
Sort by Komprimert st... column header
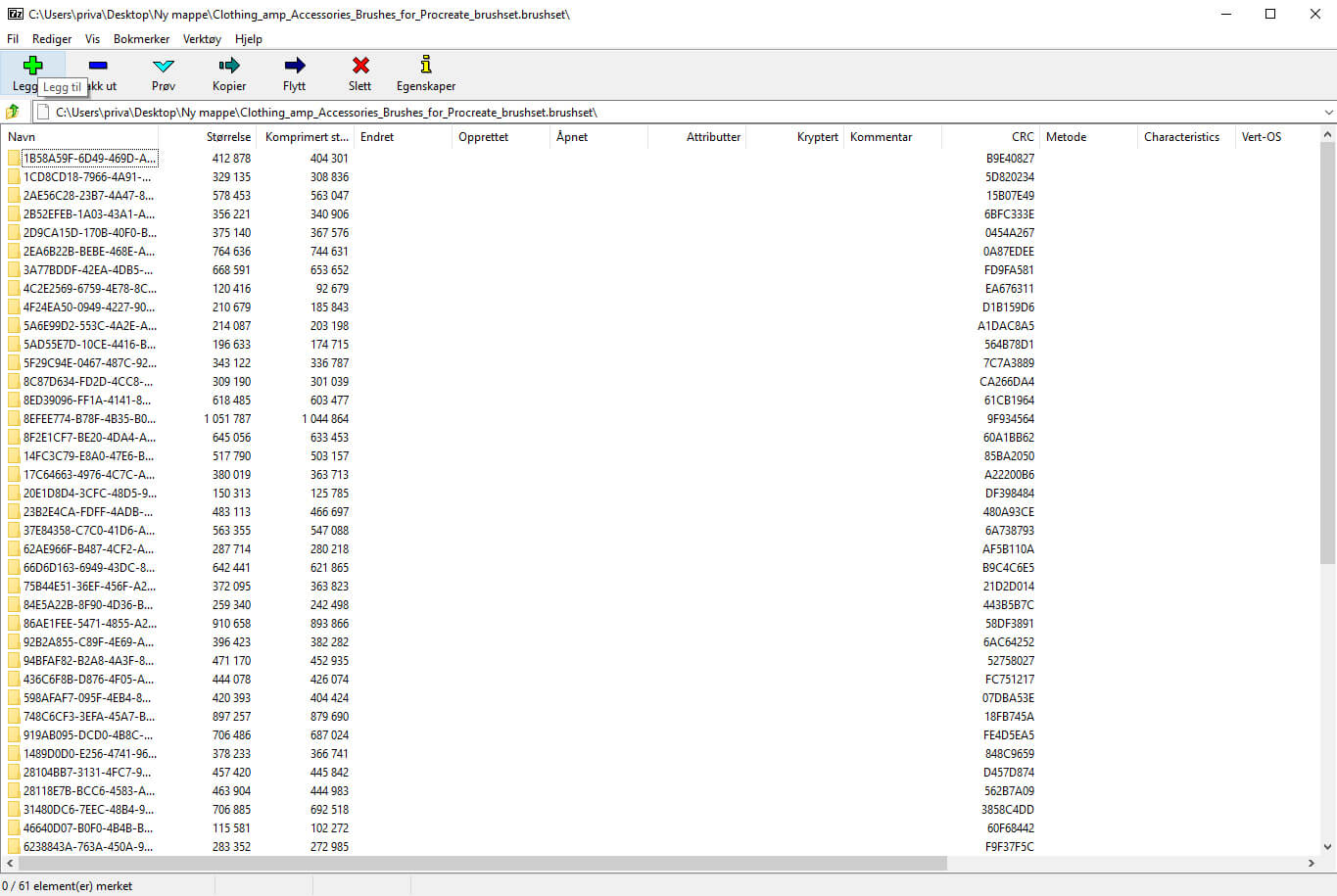pos(305,137)
